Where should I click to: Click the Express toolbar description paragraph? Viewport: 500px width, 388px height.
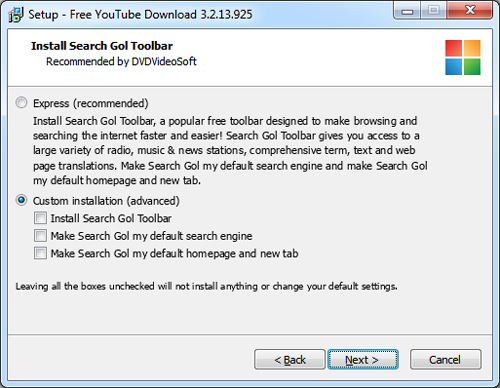pyautogui.click(x=230, y=150)
